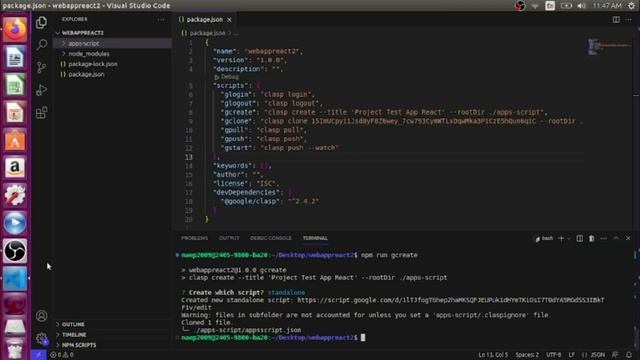Split the editor to the right
640x360 pixels.
[x=616, y=20]
